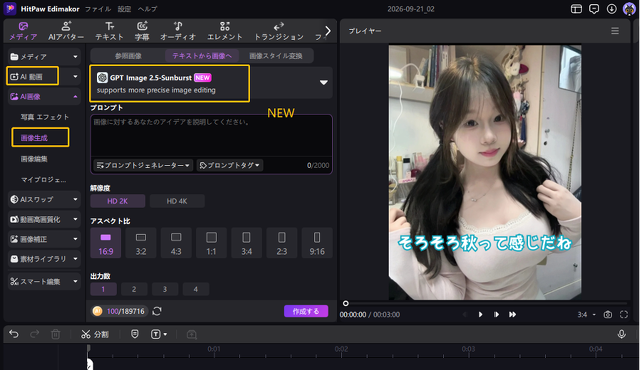Collapse the AI画像 sidebar section

pos(44,97)
